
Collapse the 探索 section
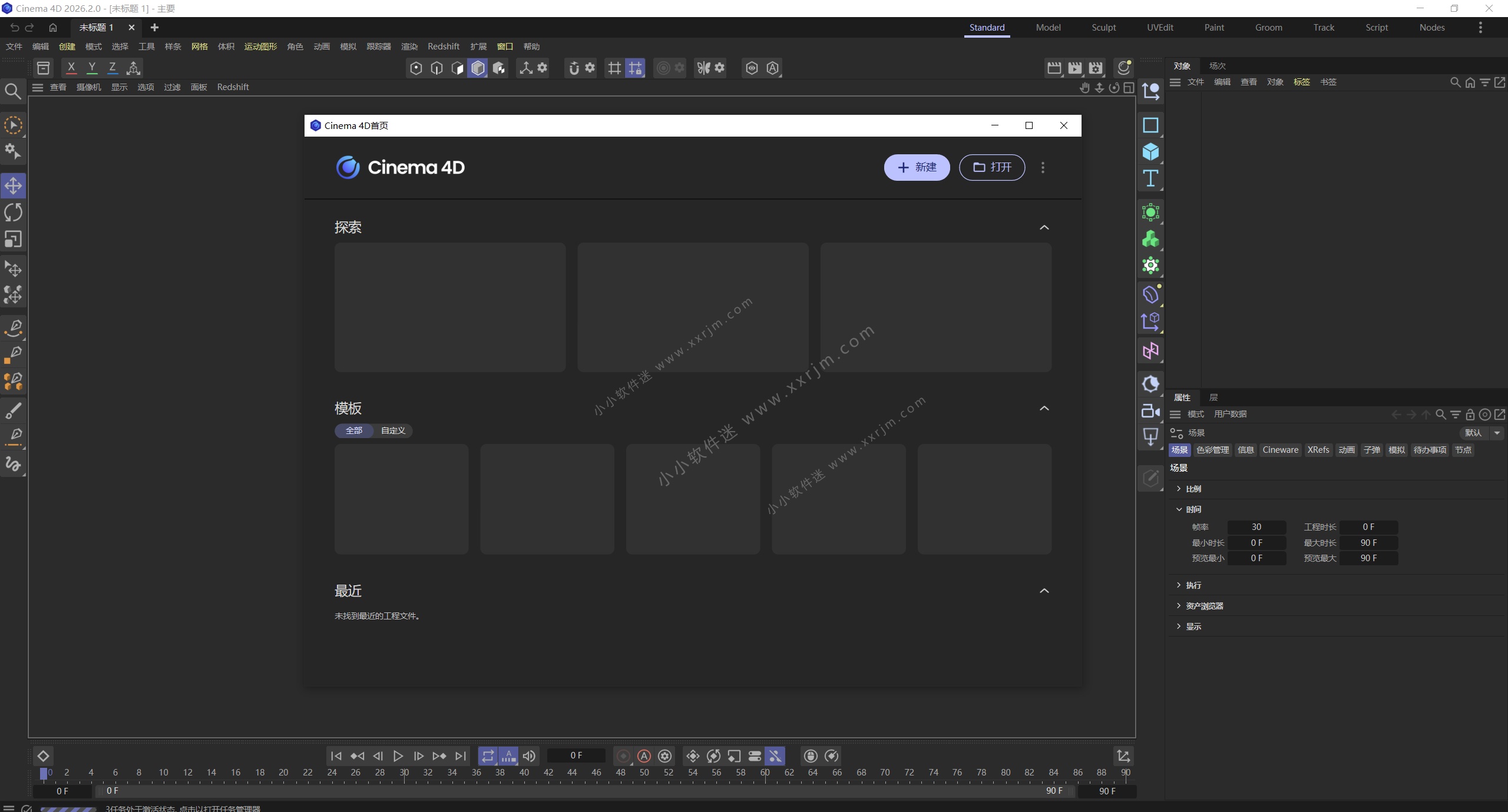coord(1044,227)
